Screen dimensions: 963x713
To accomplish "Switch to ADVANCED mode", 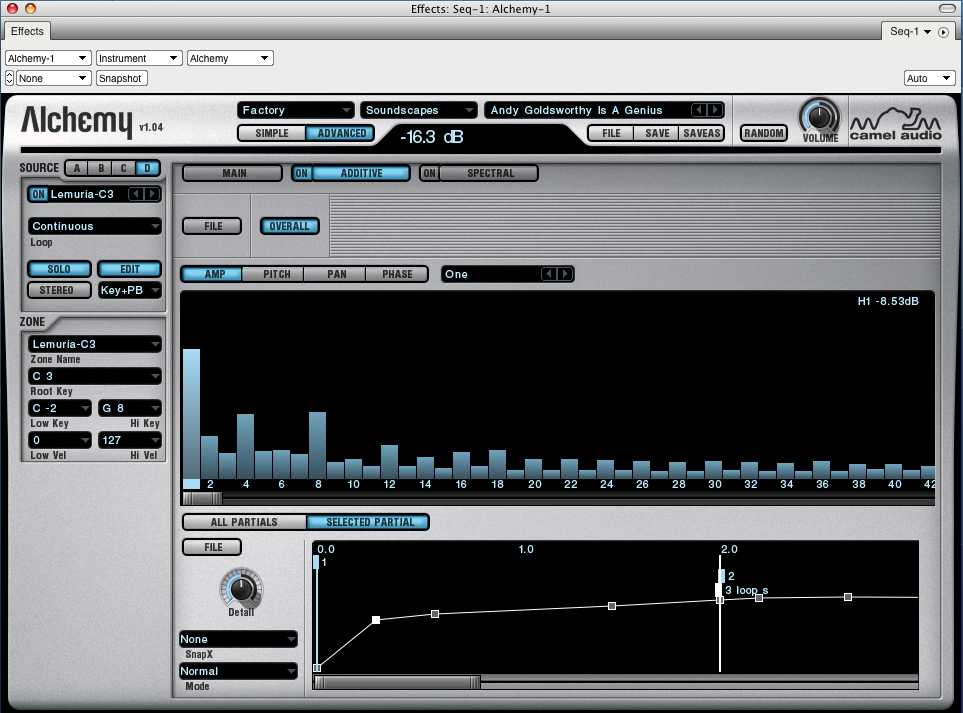I will tap(341, 133).
